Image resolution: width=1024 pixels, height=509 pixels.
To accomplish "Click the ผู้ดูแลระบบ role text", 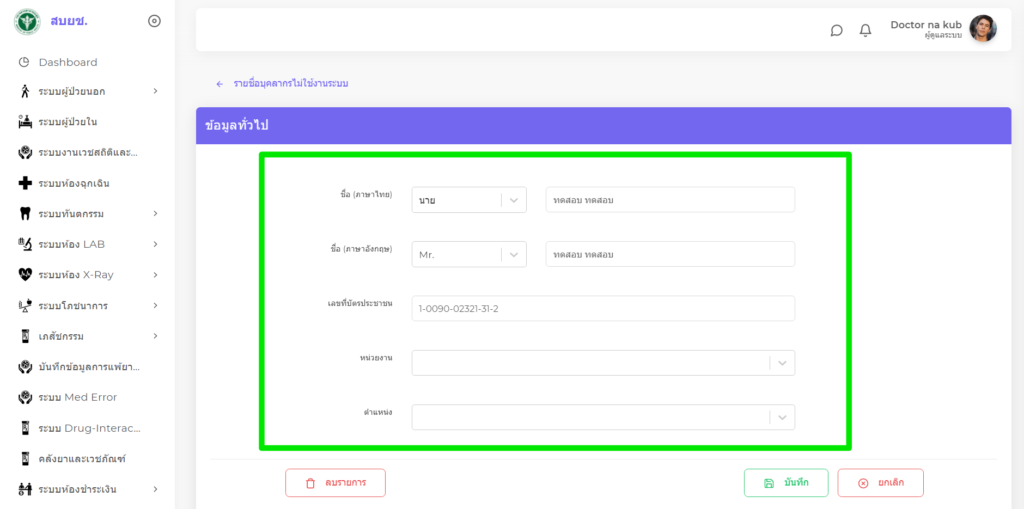I will (x=943, y=35).
